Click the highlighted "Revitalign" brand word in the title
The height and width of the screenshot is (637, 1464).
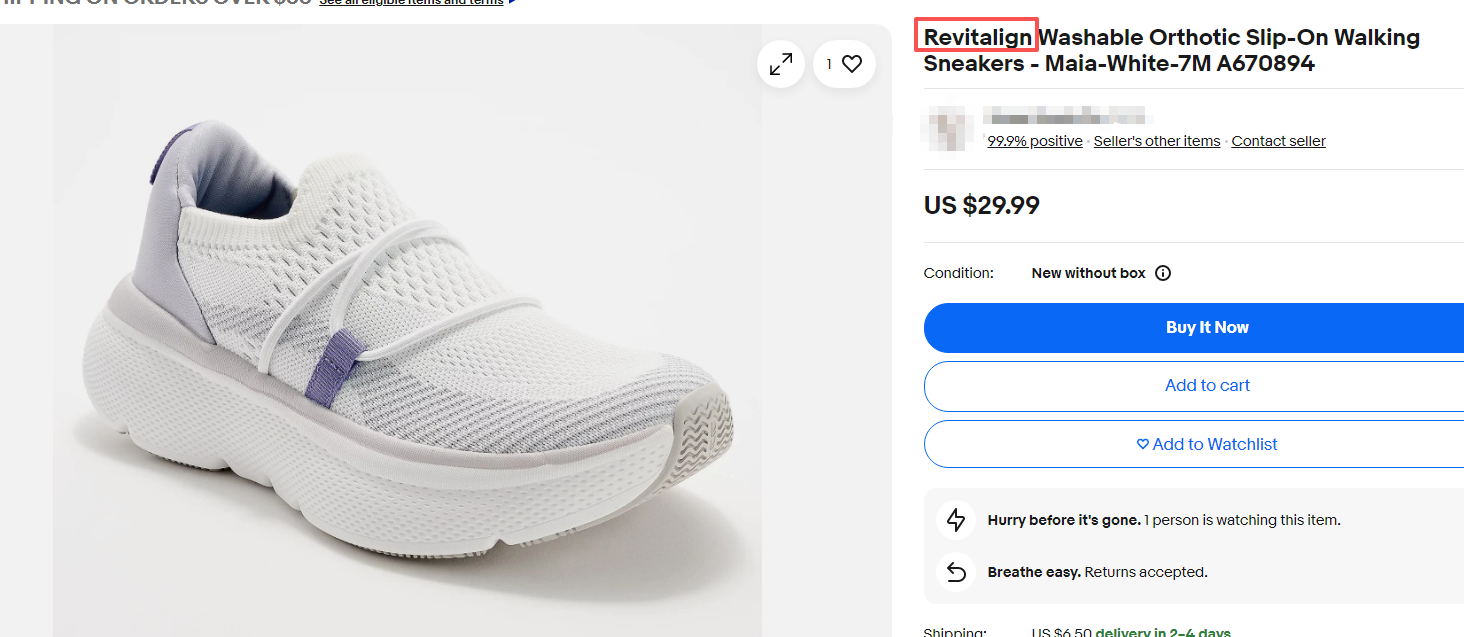(977, 38)
